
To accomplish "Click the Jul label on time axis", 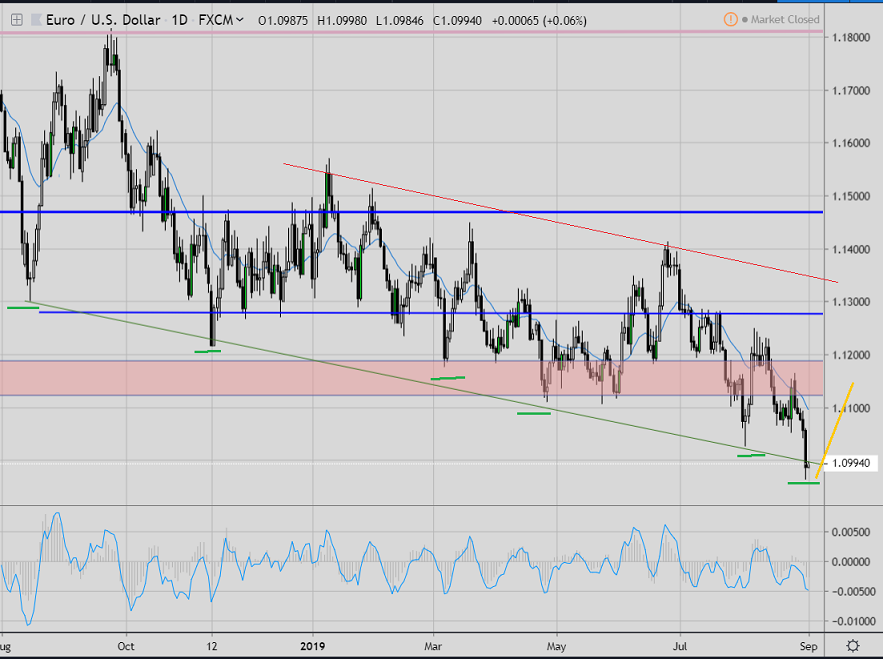I will (x=680, y=646).
